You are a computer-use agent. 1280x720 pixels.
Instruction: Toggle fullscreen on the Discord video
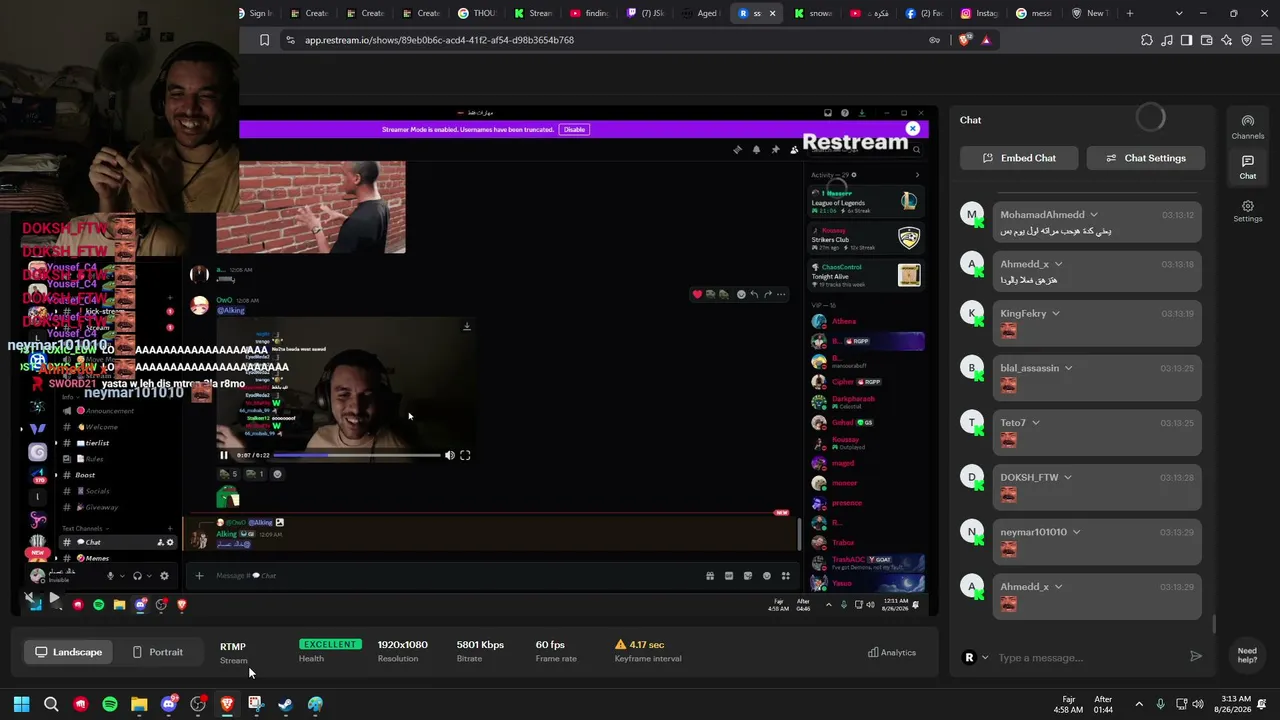pyautogui.click(x=465, y=455)
